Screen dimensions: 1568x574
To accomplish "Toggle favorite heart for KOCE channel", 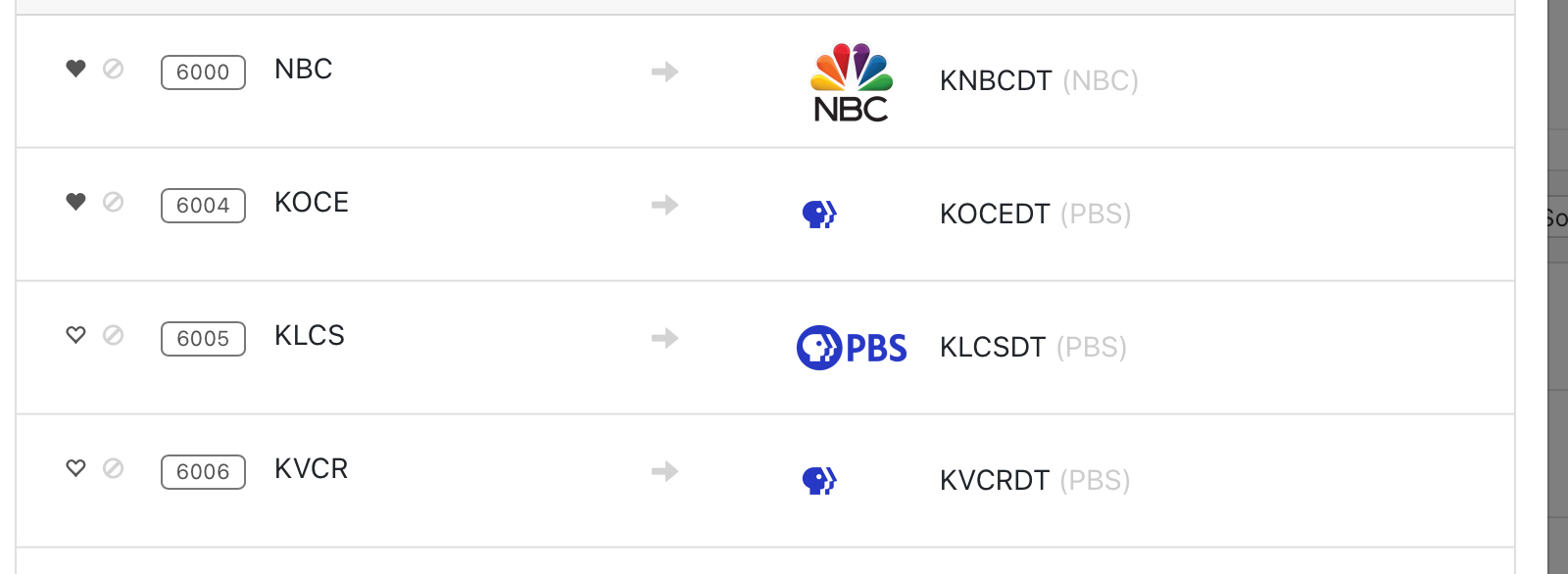I will click(x=75, y=202).
